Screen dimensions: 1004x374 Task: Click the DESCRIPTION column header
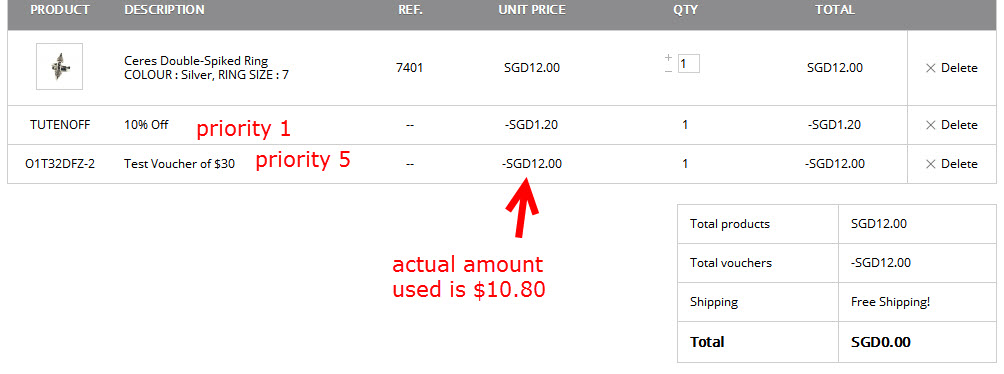(x=165, y=10)
